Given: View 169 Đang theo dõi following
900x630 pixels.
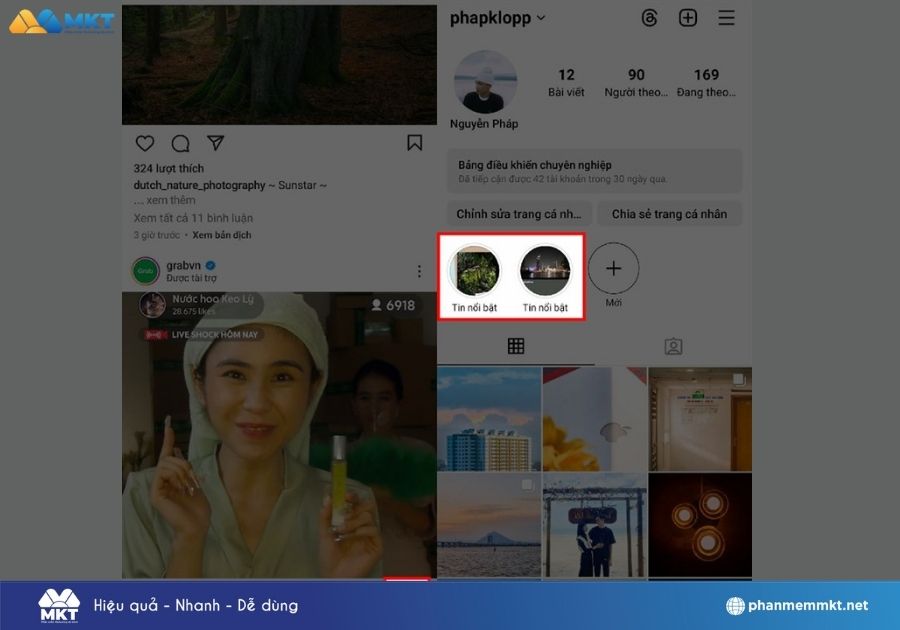Looking at the screenshot, I should 706,83.
